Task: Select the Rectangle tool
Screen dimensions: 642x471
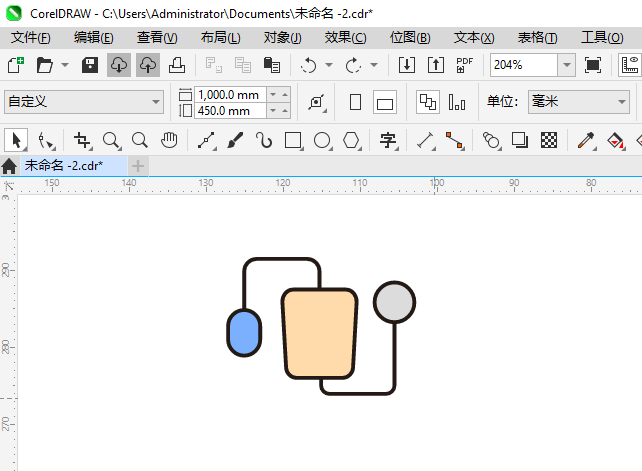Action: point(293,140)
